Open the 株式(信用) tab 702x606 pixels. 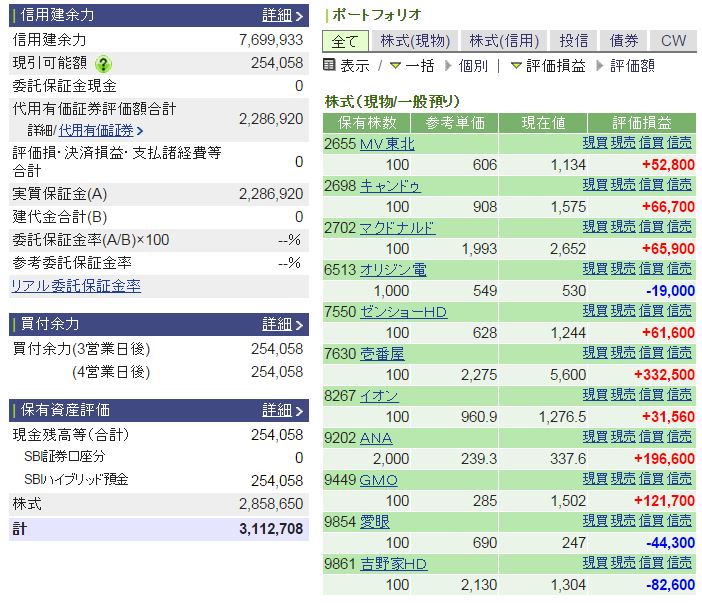[x=504, y=41]
